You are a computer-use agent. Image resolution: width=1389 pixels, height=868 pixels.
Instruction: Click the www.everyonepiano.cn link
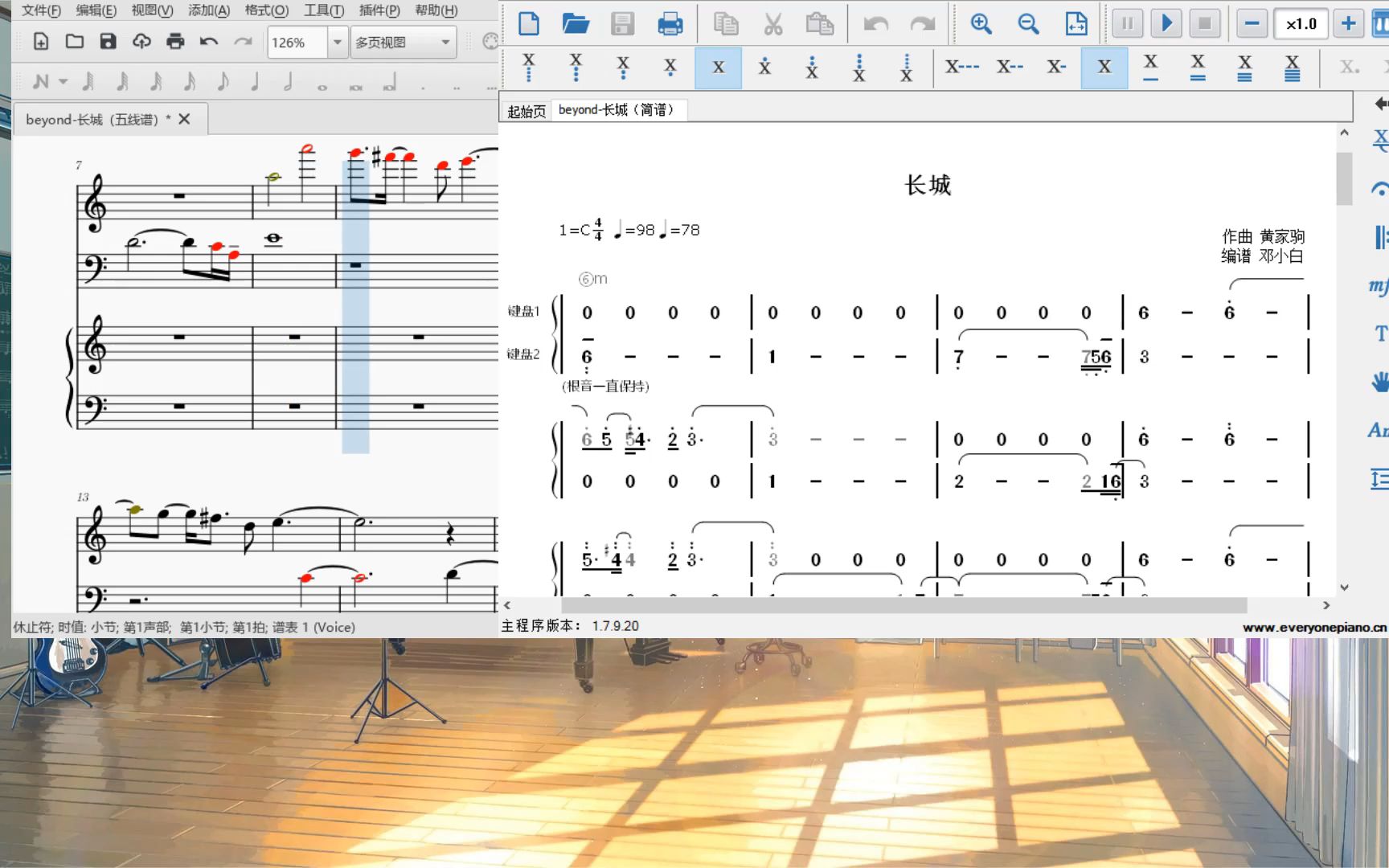coord(1315,628)
